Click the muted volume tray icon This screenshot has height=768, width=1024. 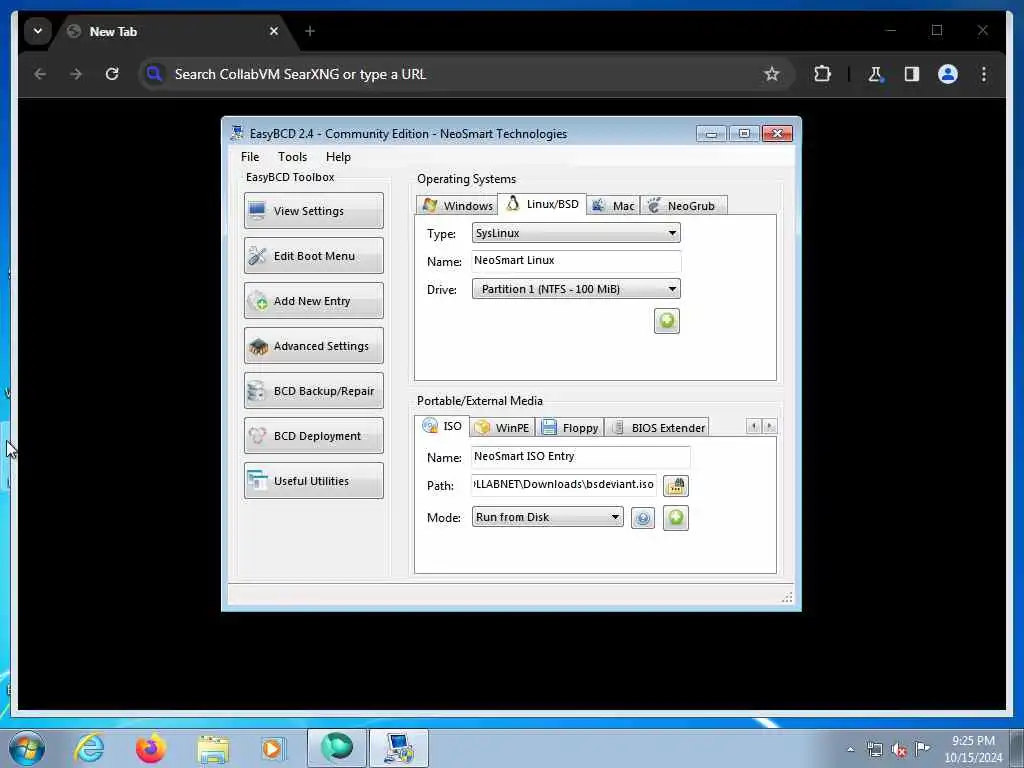(899, 750)
